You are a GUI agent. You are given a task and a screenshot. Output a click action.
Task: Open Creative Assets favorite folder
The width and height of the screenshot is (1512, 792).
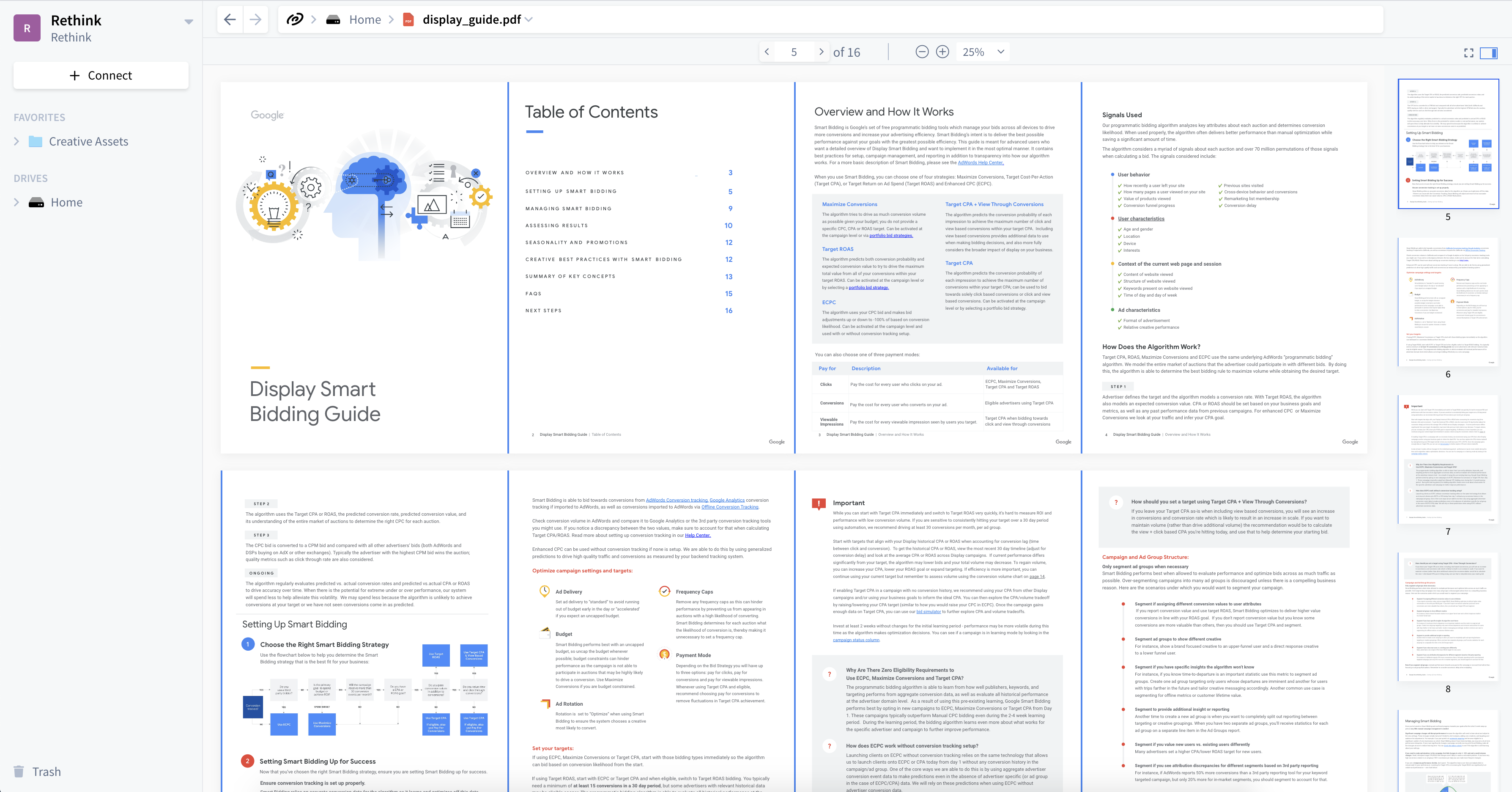pos(89,141)
